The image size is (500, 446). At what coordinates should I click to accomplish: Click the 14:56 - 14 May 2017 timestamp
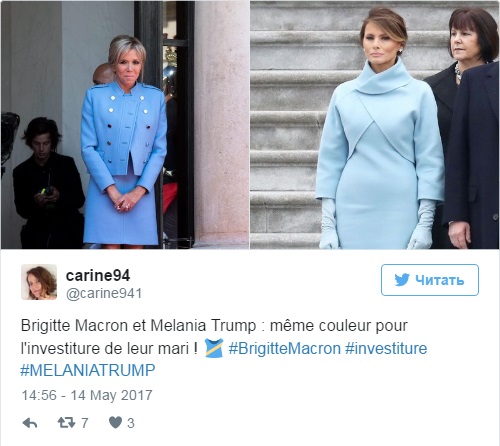click(87, 395)
